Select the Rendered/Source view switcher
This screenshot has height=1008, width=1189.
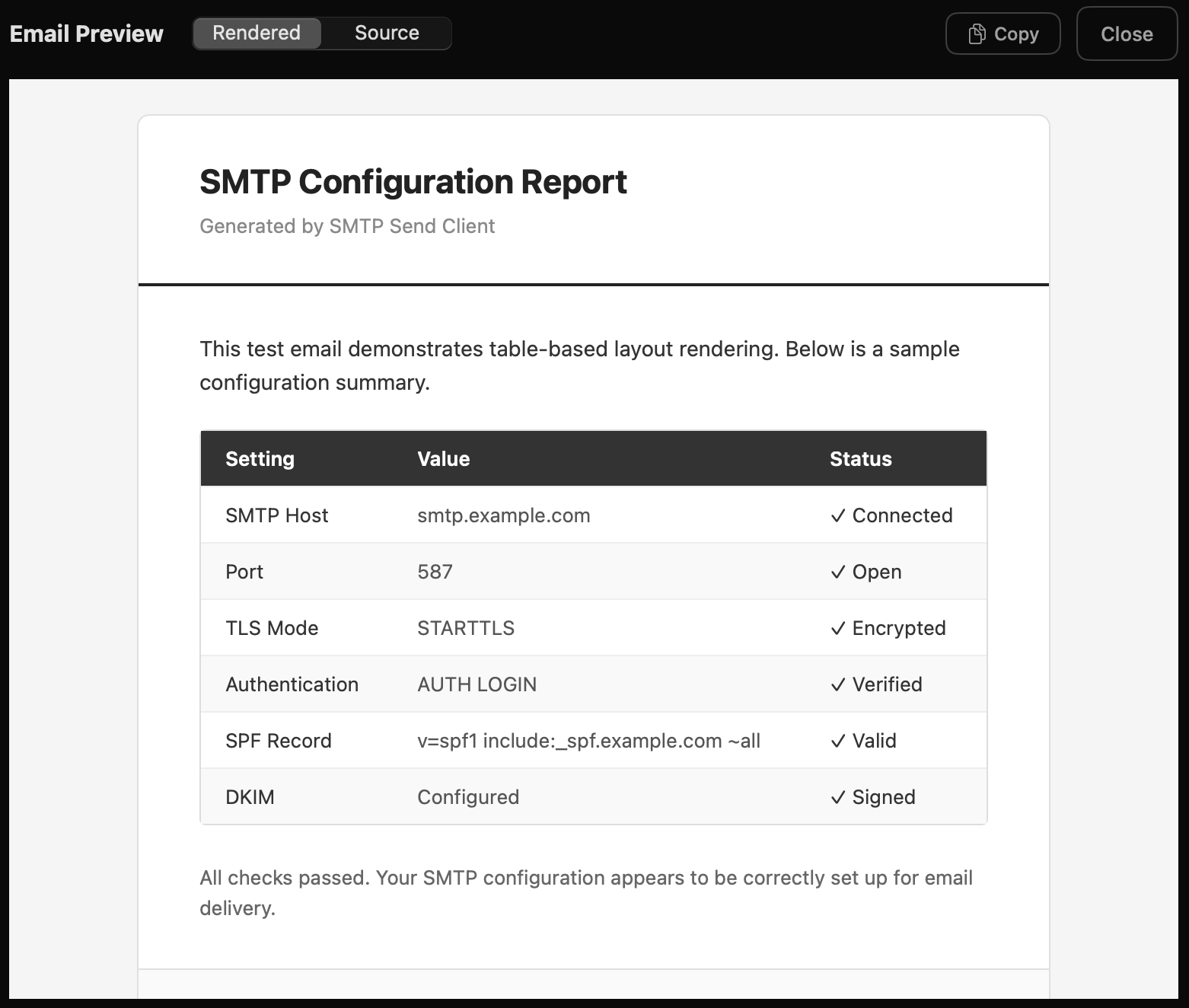pos(322,33)
